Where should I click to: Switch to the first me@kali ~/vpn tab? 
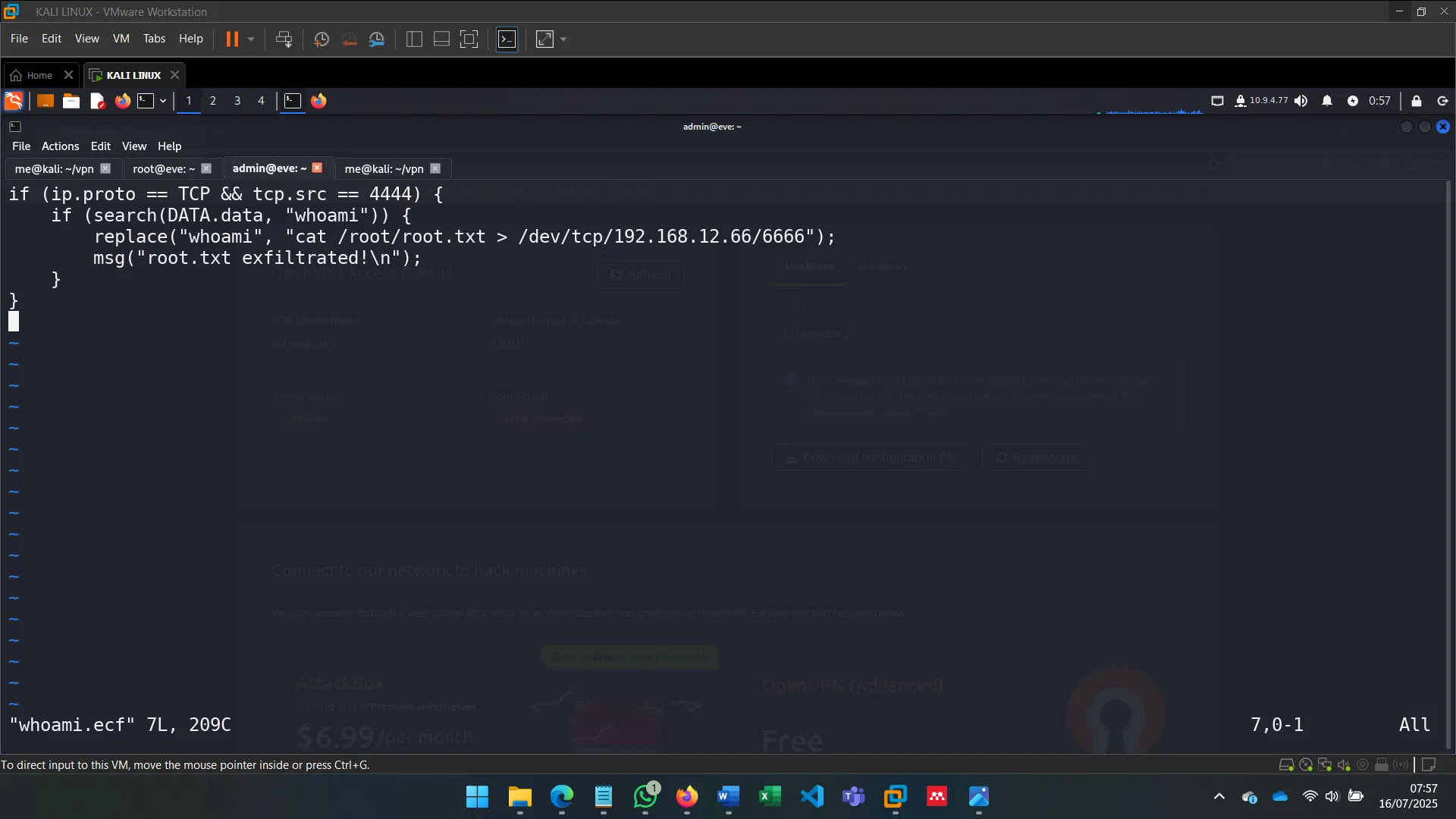[54, 168]
